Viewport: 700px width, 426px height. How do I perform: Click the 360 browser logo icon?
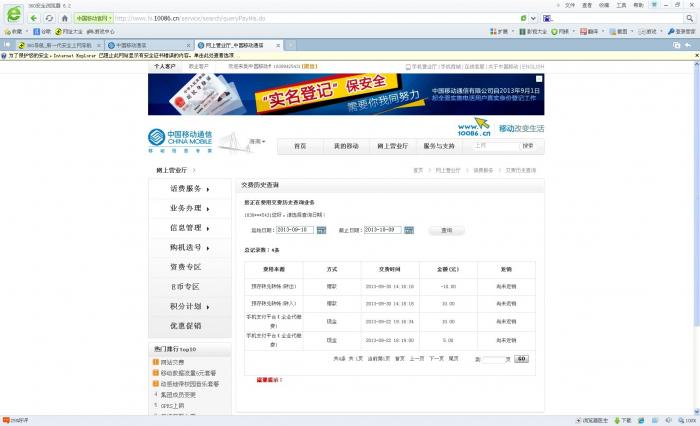[x=13, y=14]
